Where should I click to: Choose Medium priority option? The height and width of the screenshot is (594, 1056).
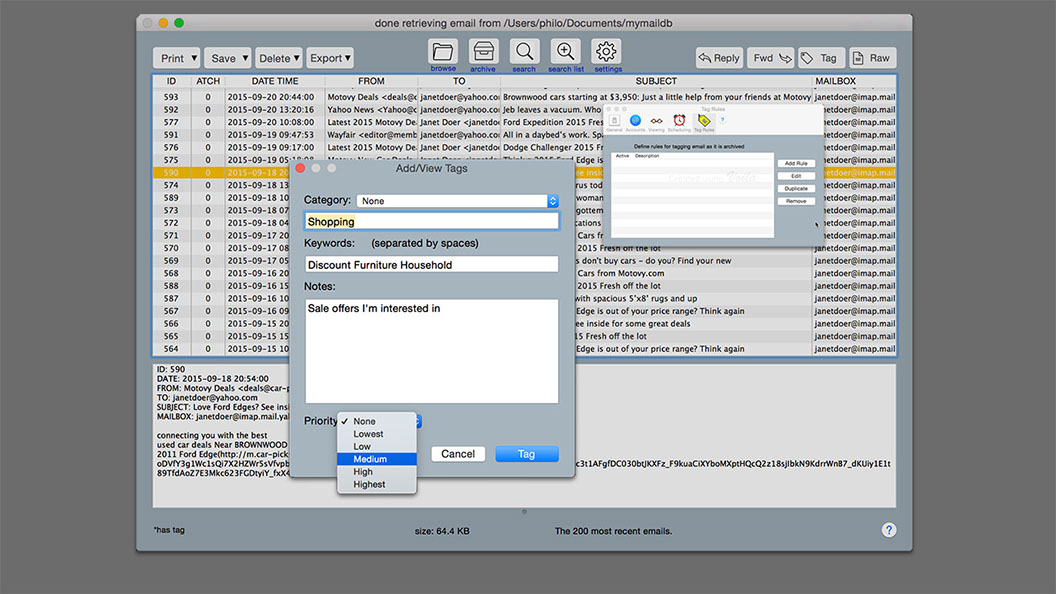point(376,459)
